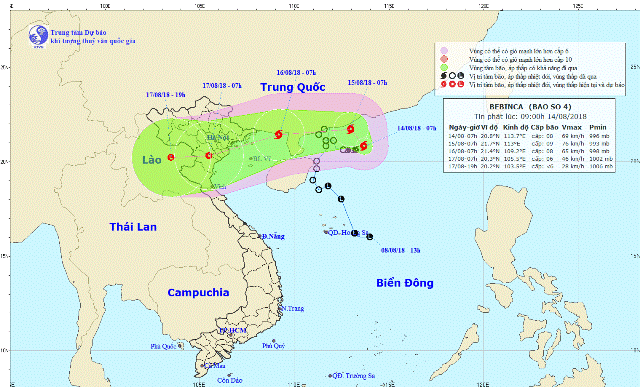Select the forecast marker near Hà Nội

pos(209,156)
